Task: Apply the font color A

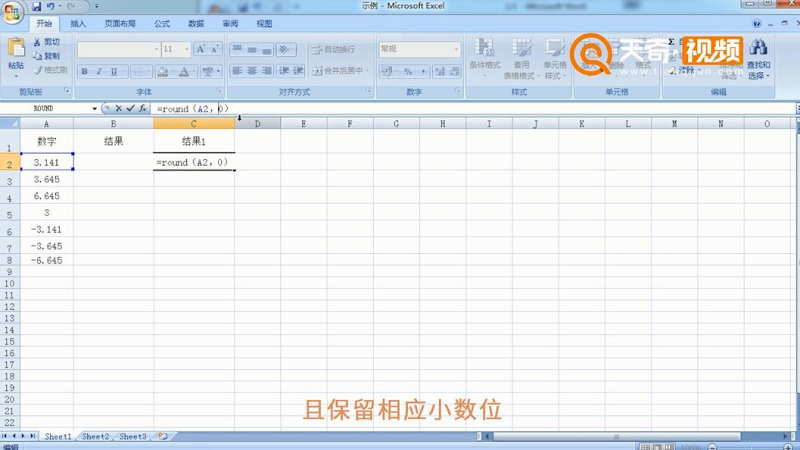Action: pyautogui.click(x=184, y=71)
